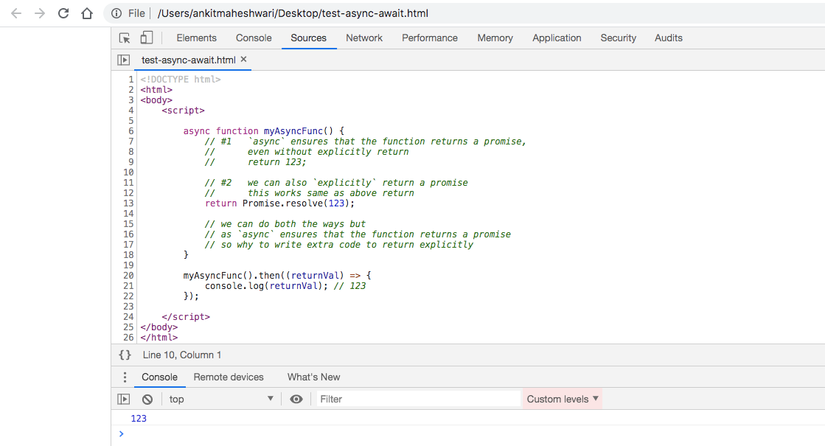Expand the Custom levels dropdown
The width and height of the screenshot is (825, 446).
(x=562, y=399)
